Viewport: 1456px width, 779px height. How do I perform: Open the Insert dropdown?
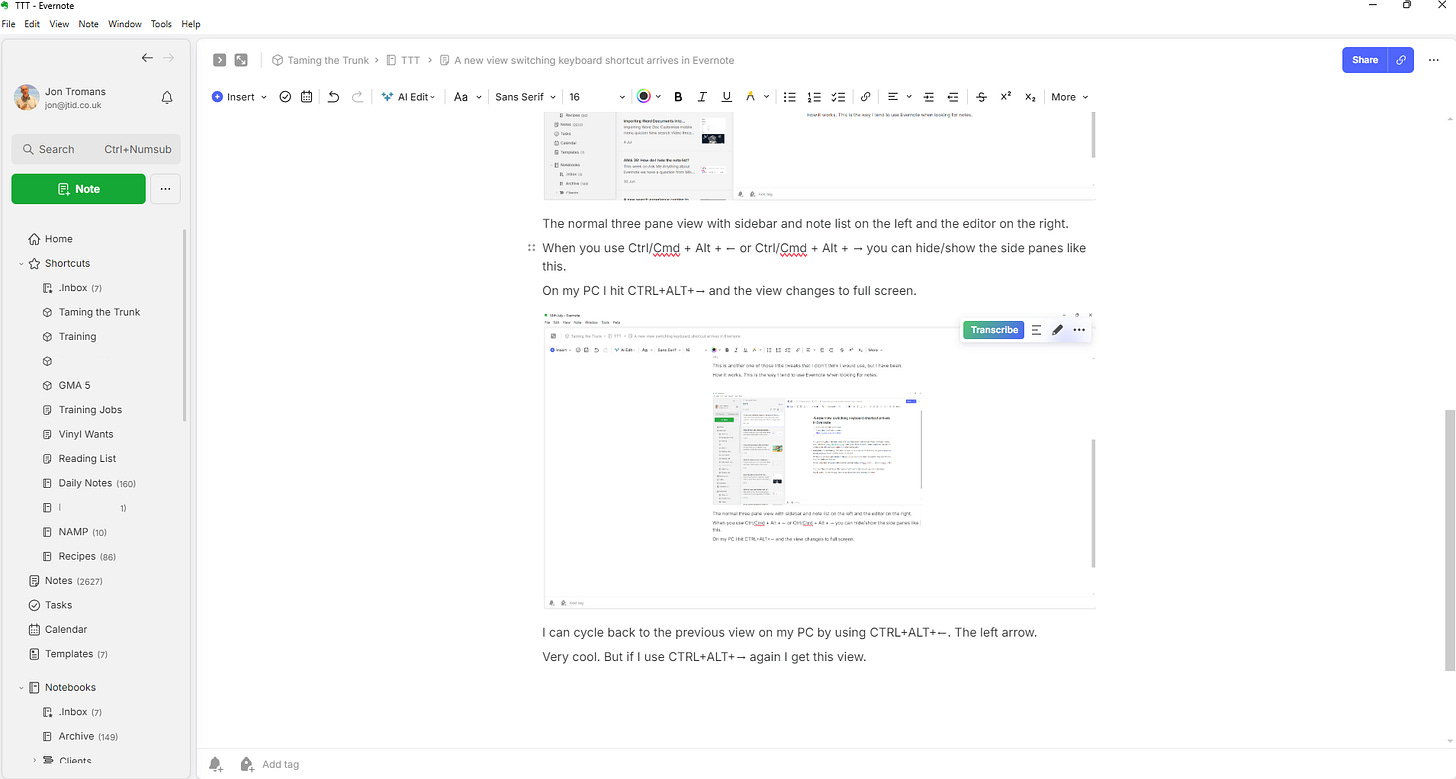coord(240,97)
